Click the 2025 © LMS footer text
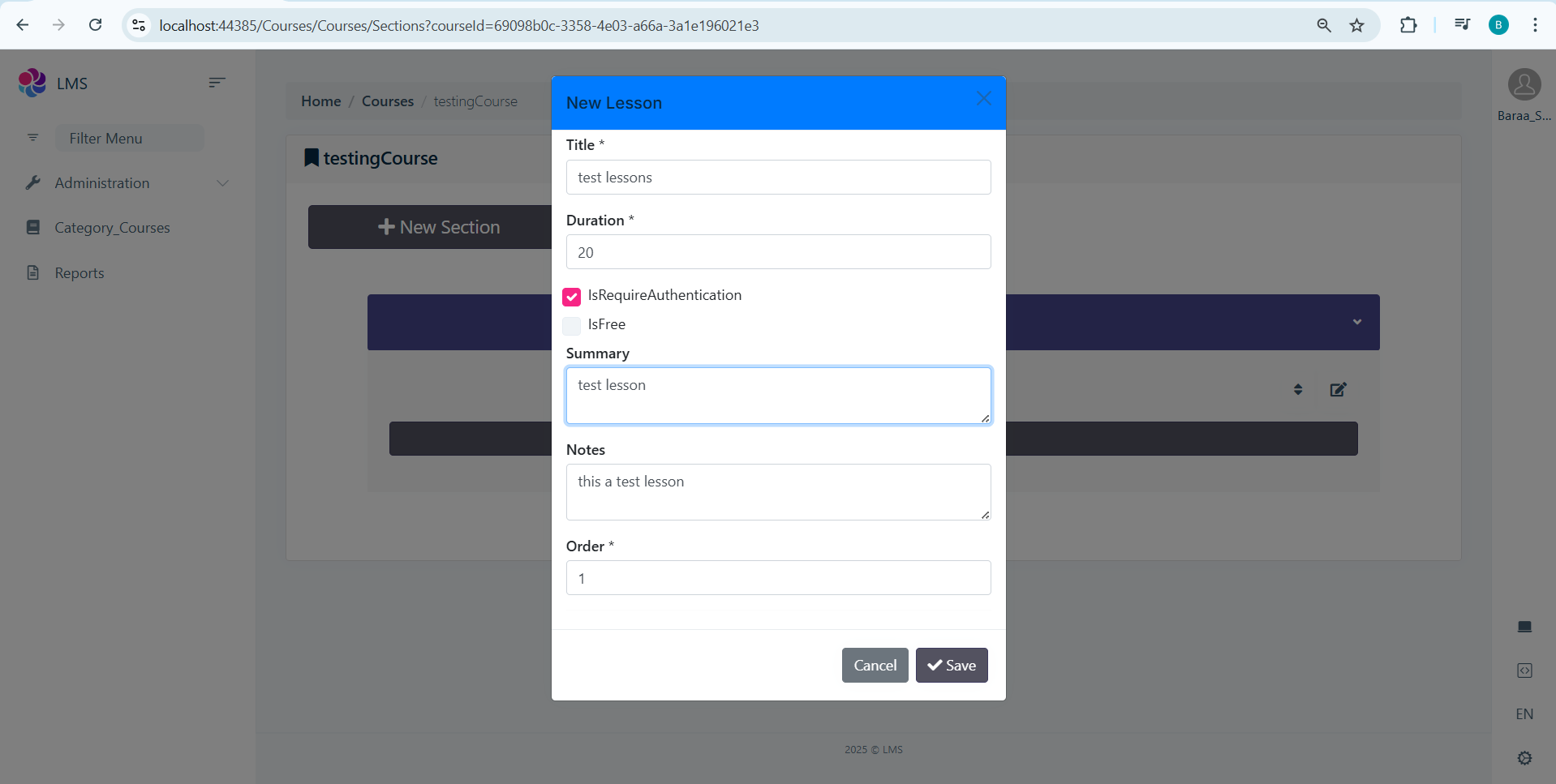1556x784 pixels. (874, 750)
